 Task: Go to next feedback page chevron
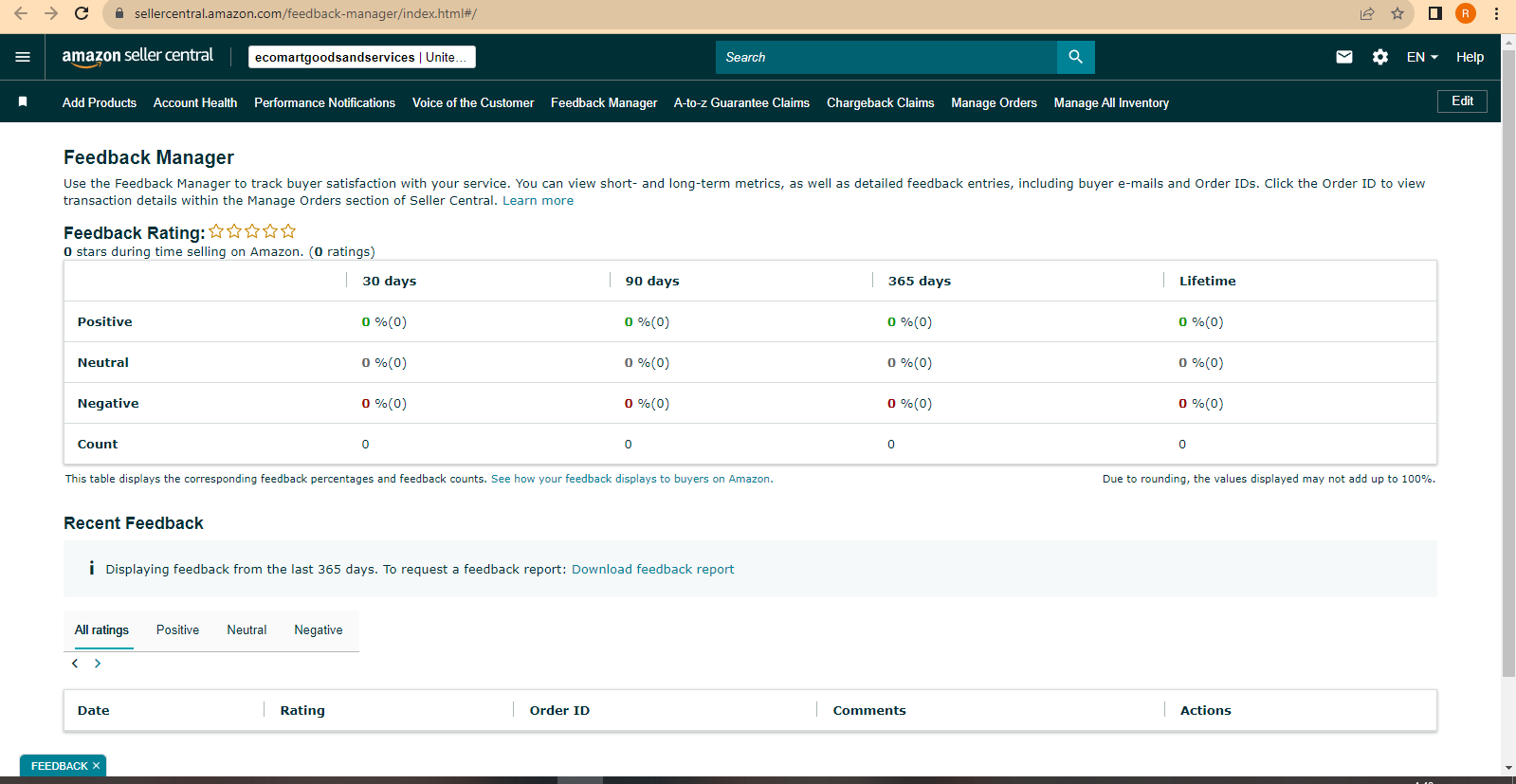pos(98,664)
